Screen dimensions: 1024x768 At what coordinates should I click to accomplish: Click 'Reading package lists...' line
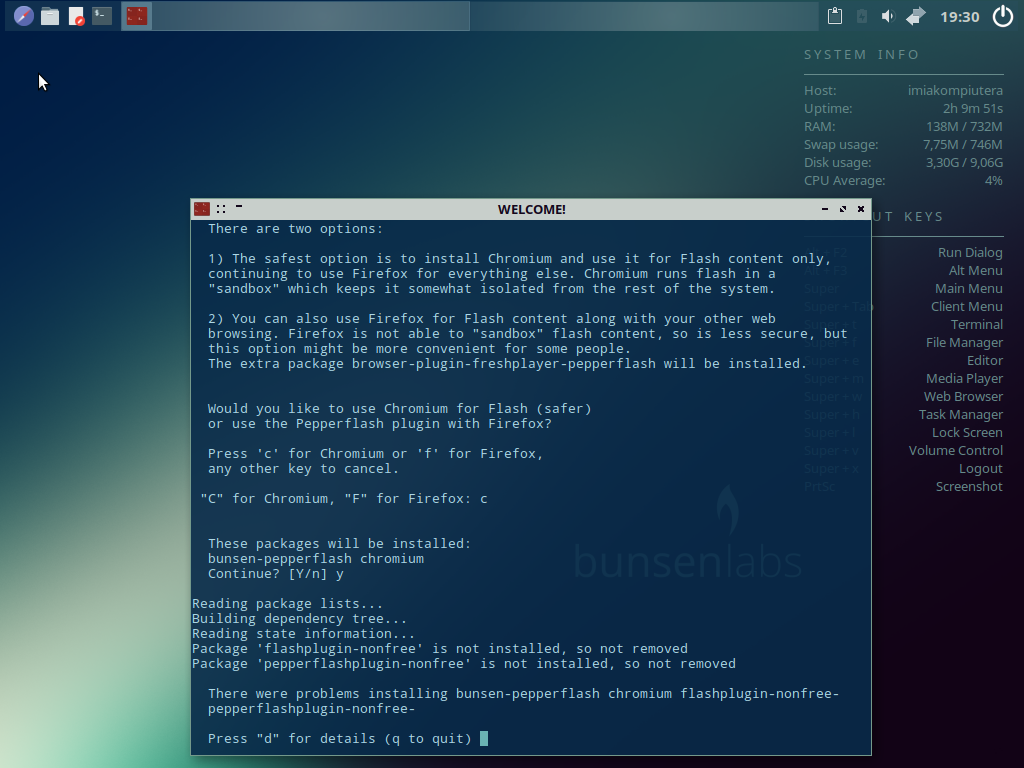click(287, 603)
